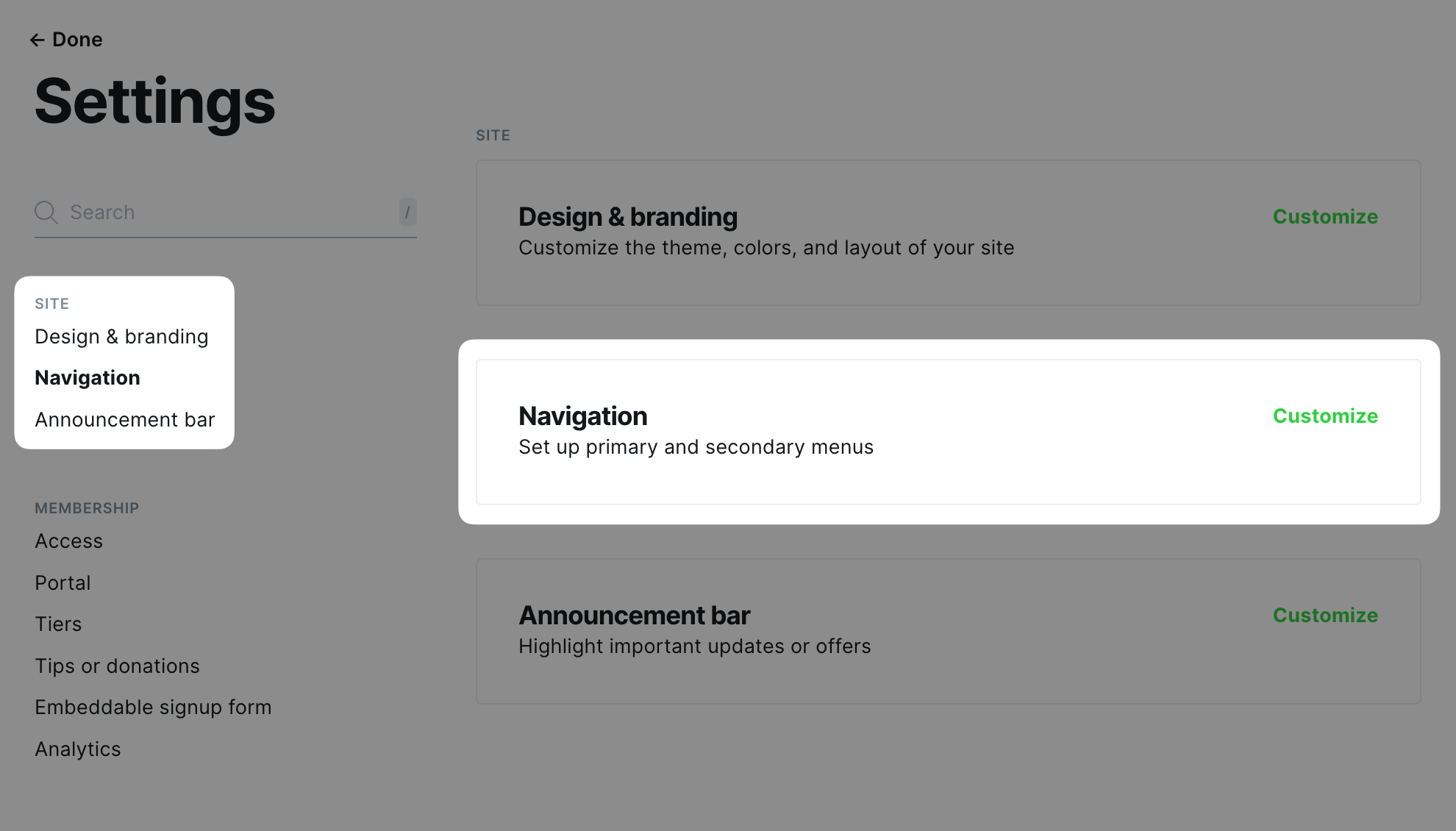This screenshot has height=831, width=1456.
Task: Click the back arrow next to Done
Action: 37,39
